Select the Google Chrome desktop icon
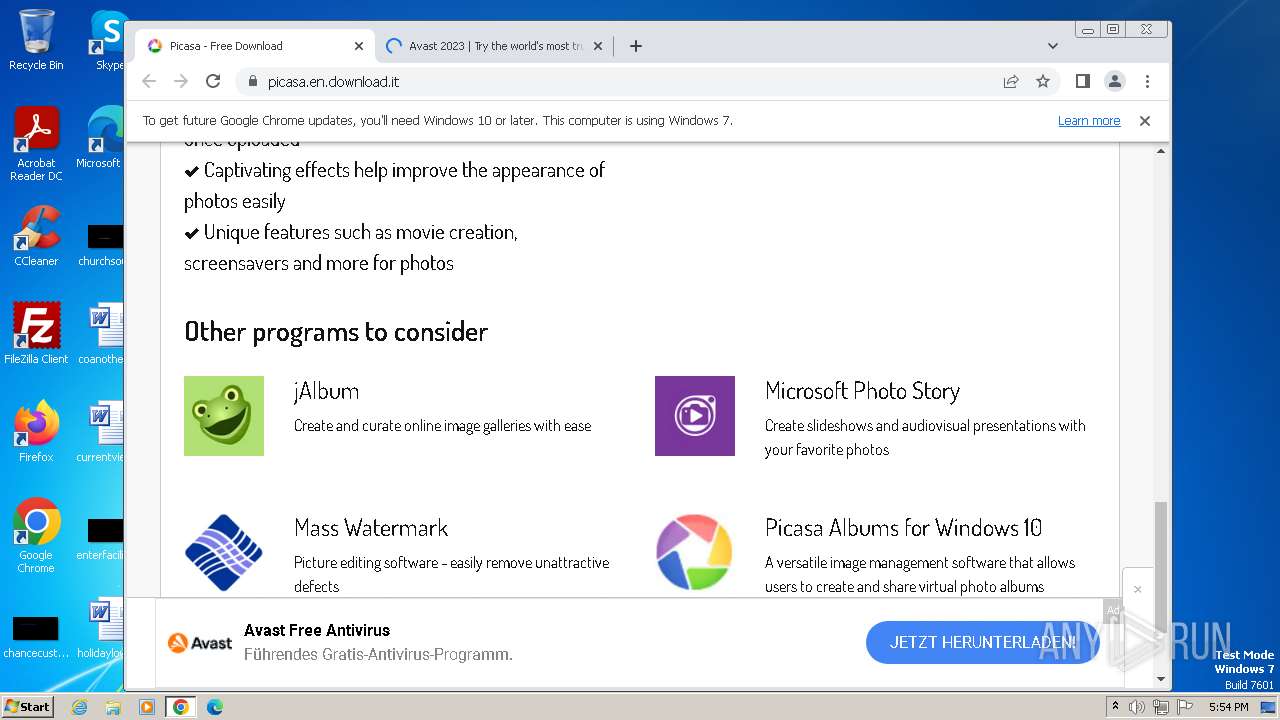Image resolution: width=1280 pixels, height=720 pixels. tap(36, 535)
